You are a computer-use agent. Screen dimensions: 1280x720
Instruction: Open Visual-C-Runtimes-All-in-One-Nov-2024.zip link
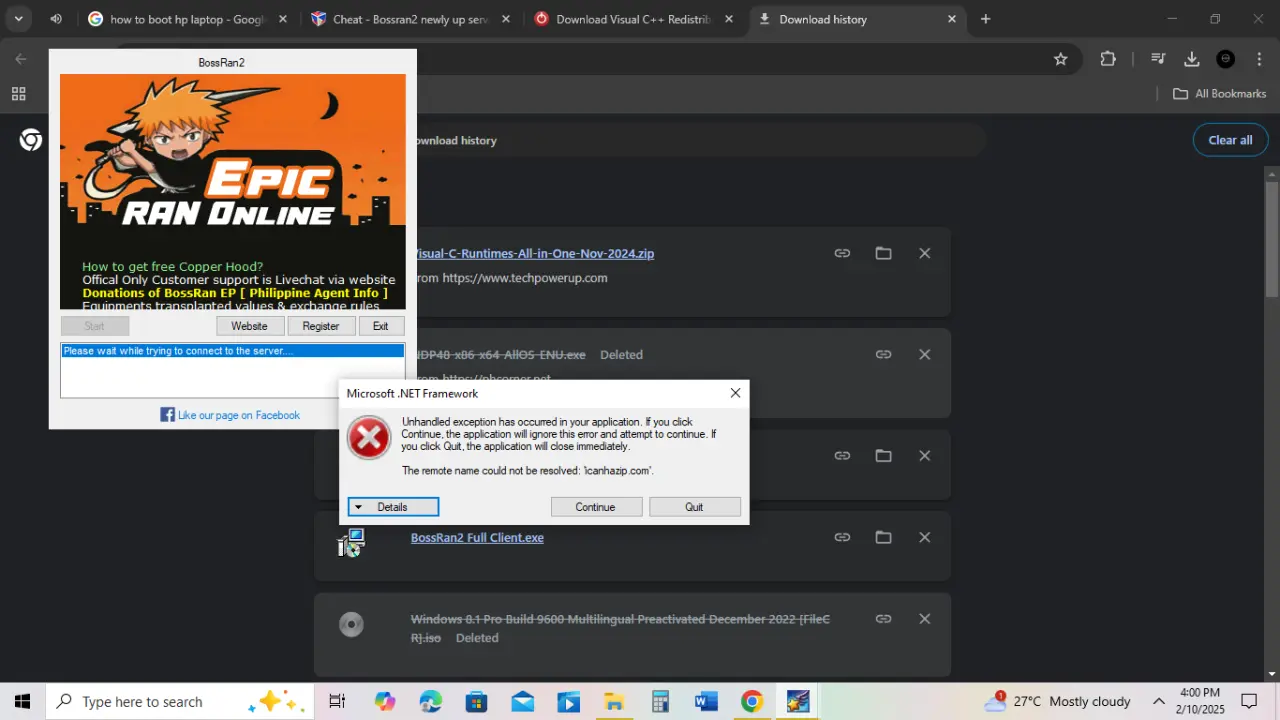(x=535, y=253)
